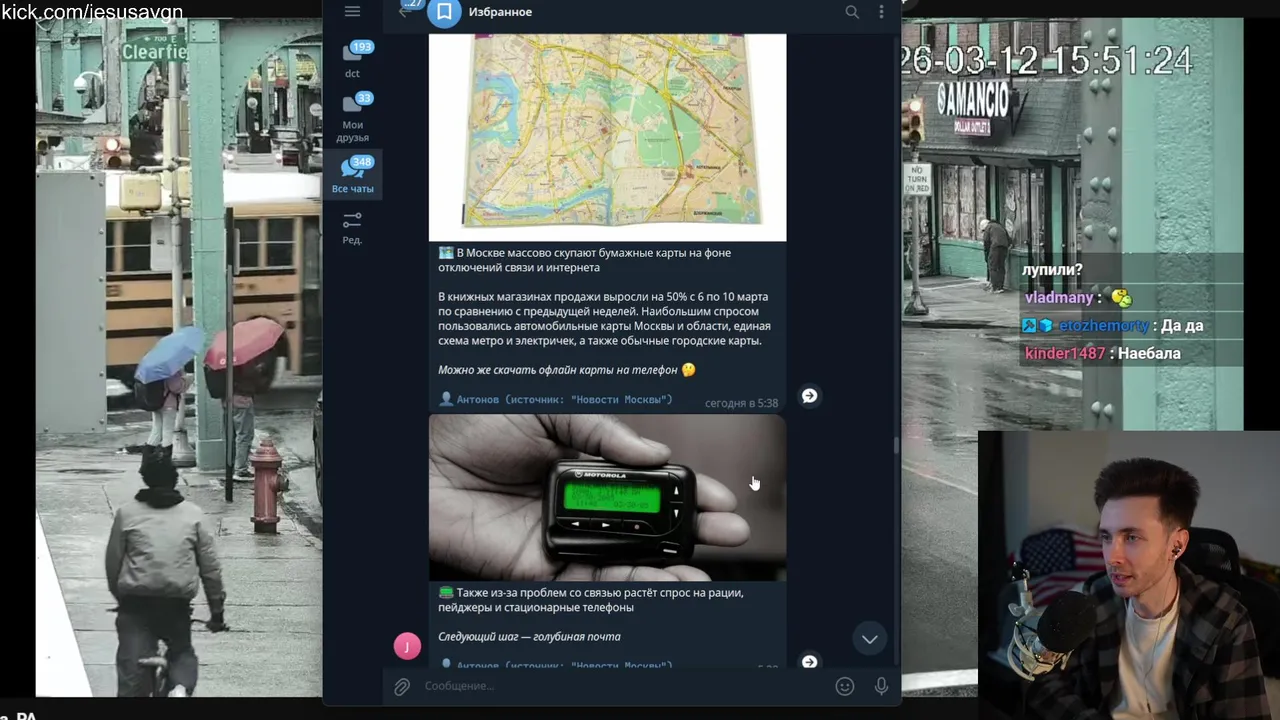The height and width of the screenshot is (720, 1280).
Task: Click username etozhemorty in stream chat
Action: click(1103, 326)
